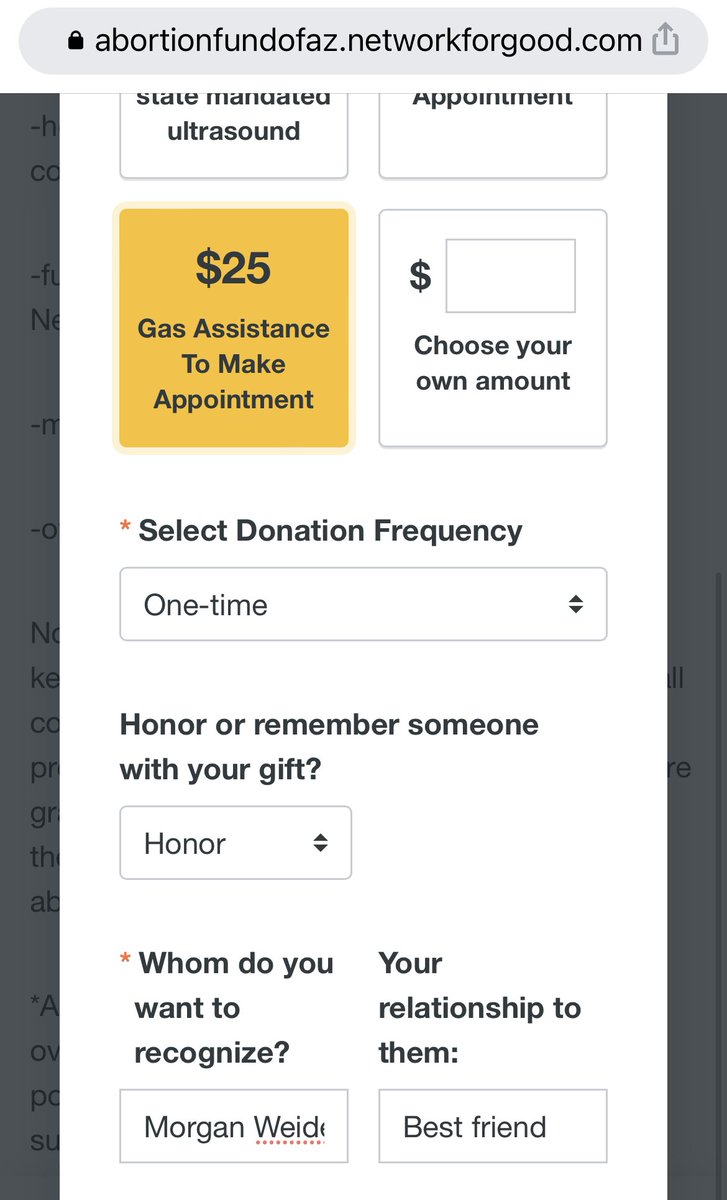
Task: Open the Honor or remember dropdown
Action: [x=235, y=843]
